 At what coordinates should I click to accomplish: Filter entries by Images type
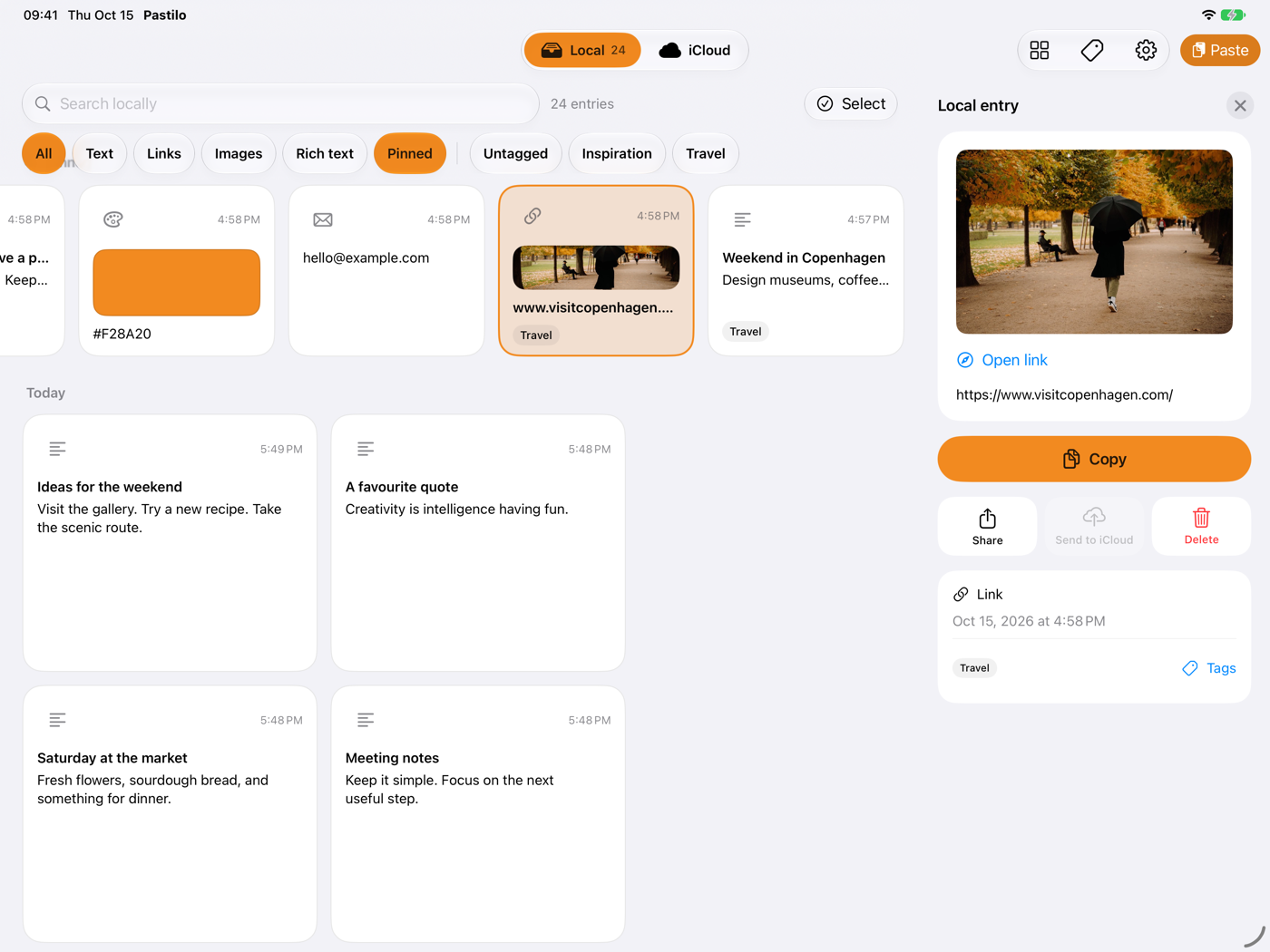(x=239, y=154)
